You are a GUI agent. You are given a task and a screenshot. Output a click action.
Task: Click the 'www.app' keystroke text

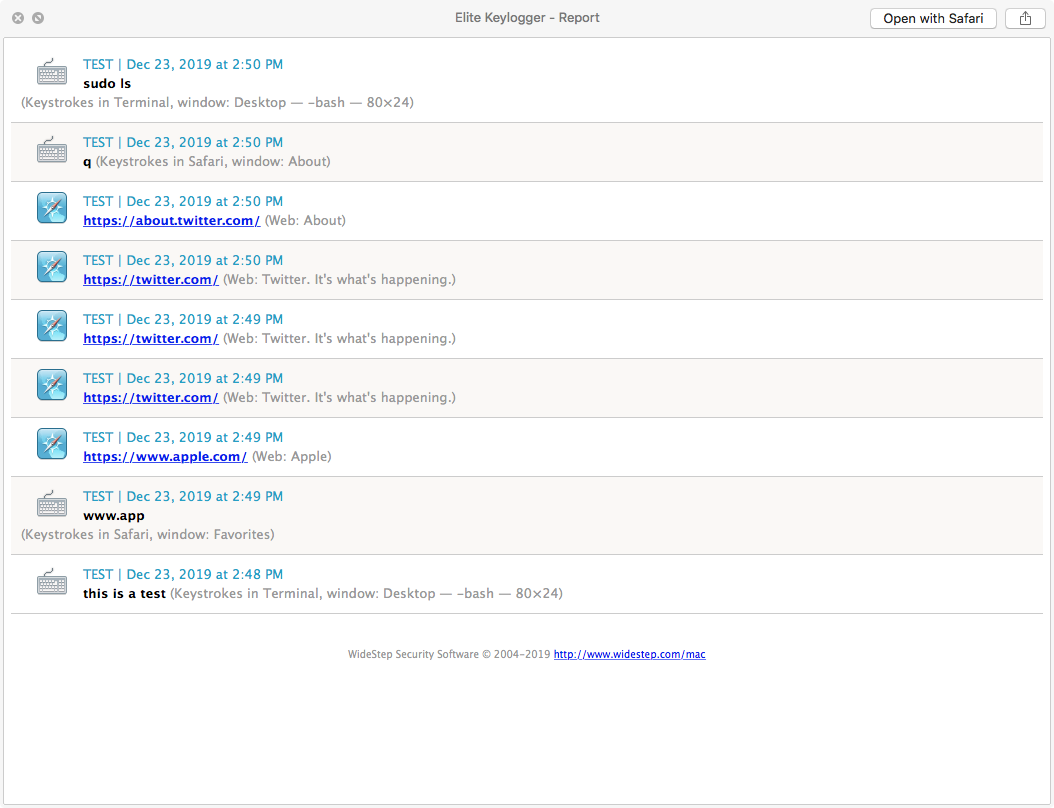[113, 515]
